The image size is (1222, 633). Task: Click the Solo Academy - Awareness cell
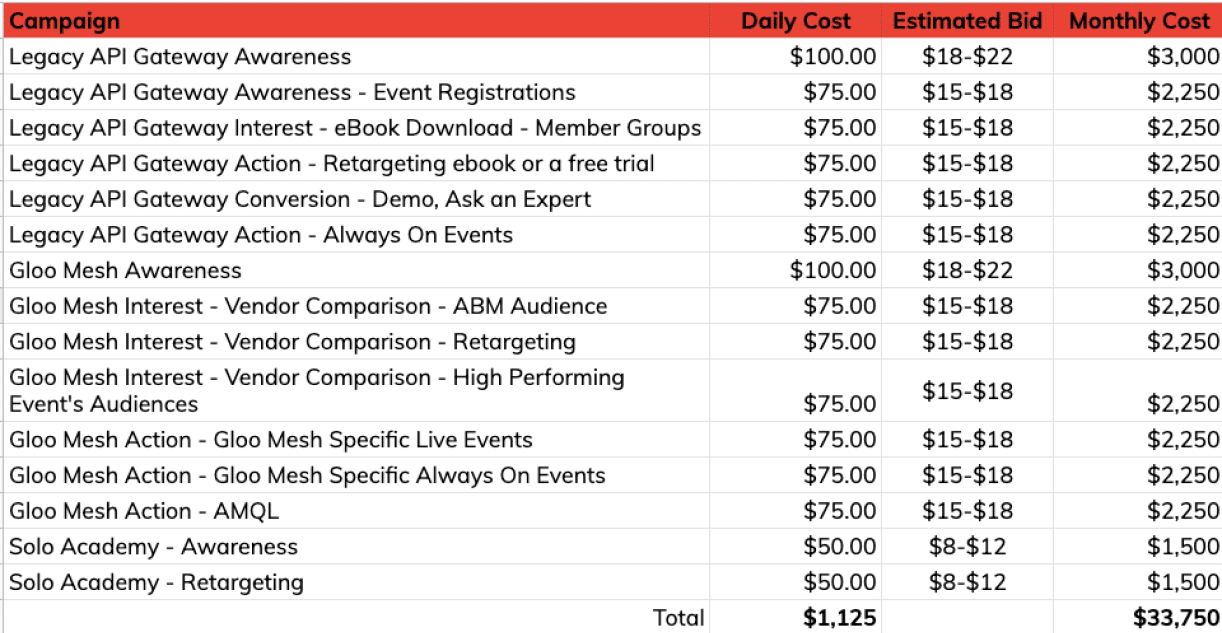pos(154,547)
